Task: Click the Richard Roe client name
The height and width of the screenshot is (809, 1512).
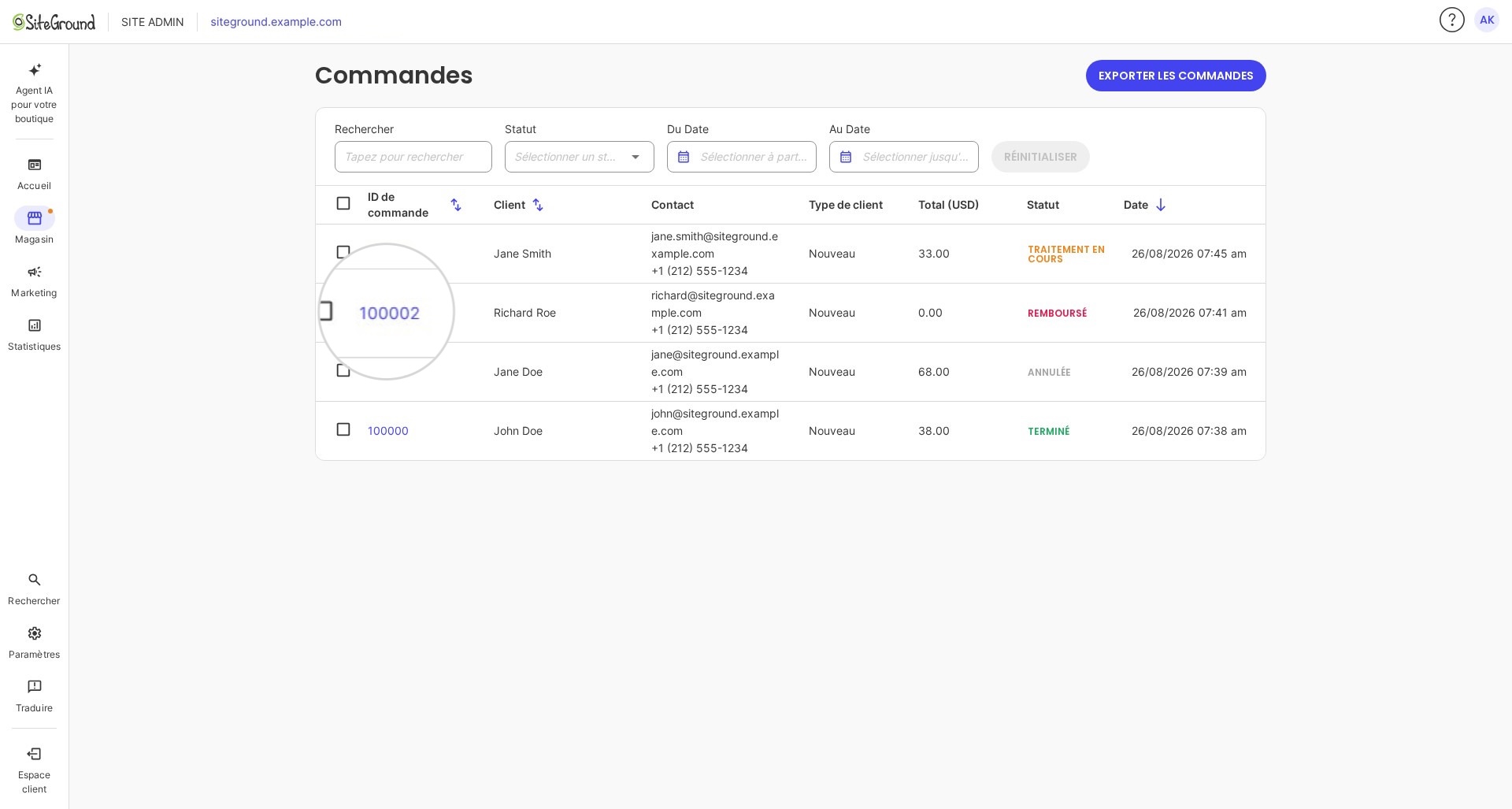Action: [x=524, y=313]
